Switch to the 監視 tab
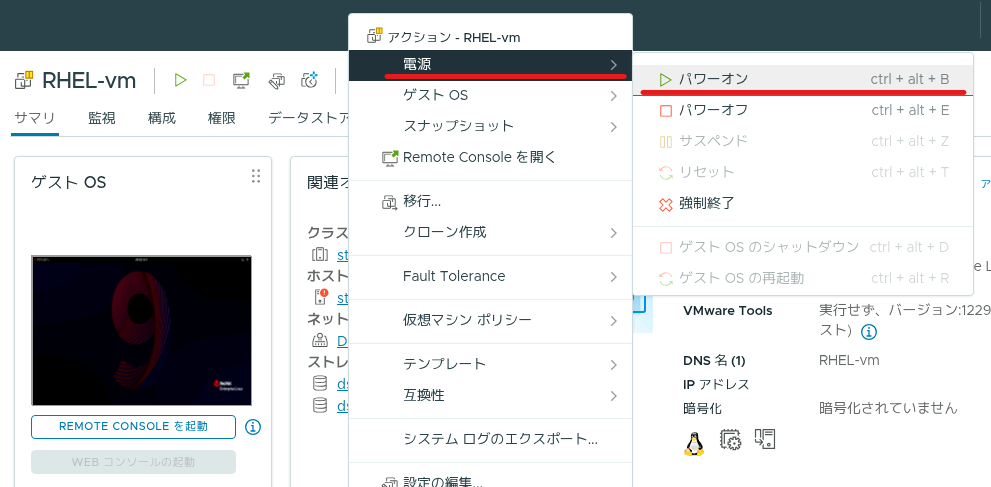This screenshot has width=991, height=487. pyautogui.click(x=102, y=118)
